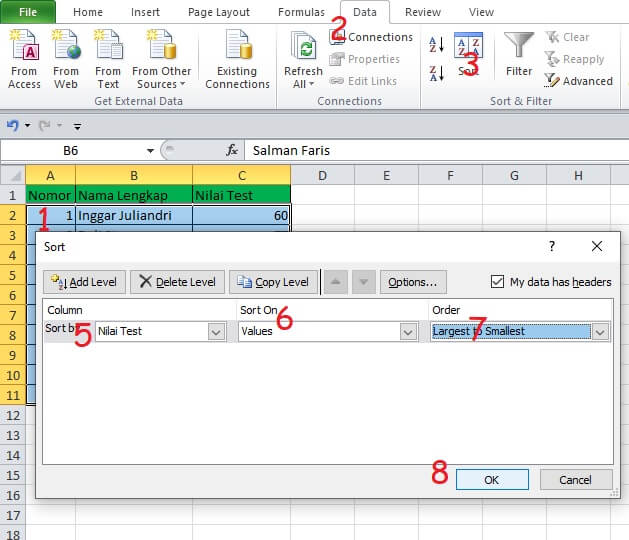Move sort level down arrow
This screenshot has width=629, height=540.
tap(364, 282)
